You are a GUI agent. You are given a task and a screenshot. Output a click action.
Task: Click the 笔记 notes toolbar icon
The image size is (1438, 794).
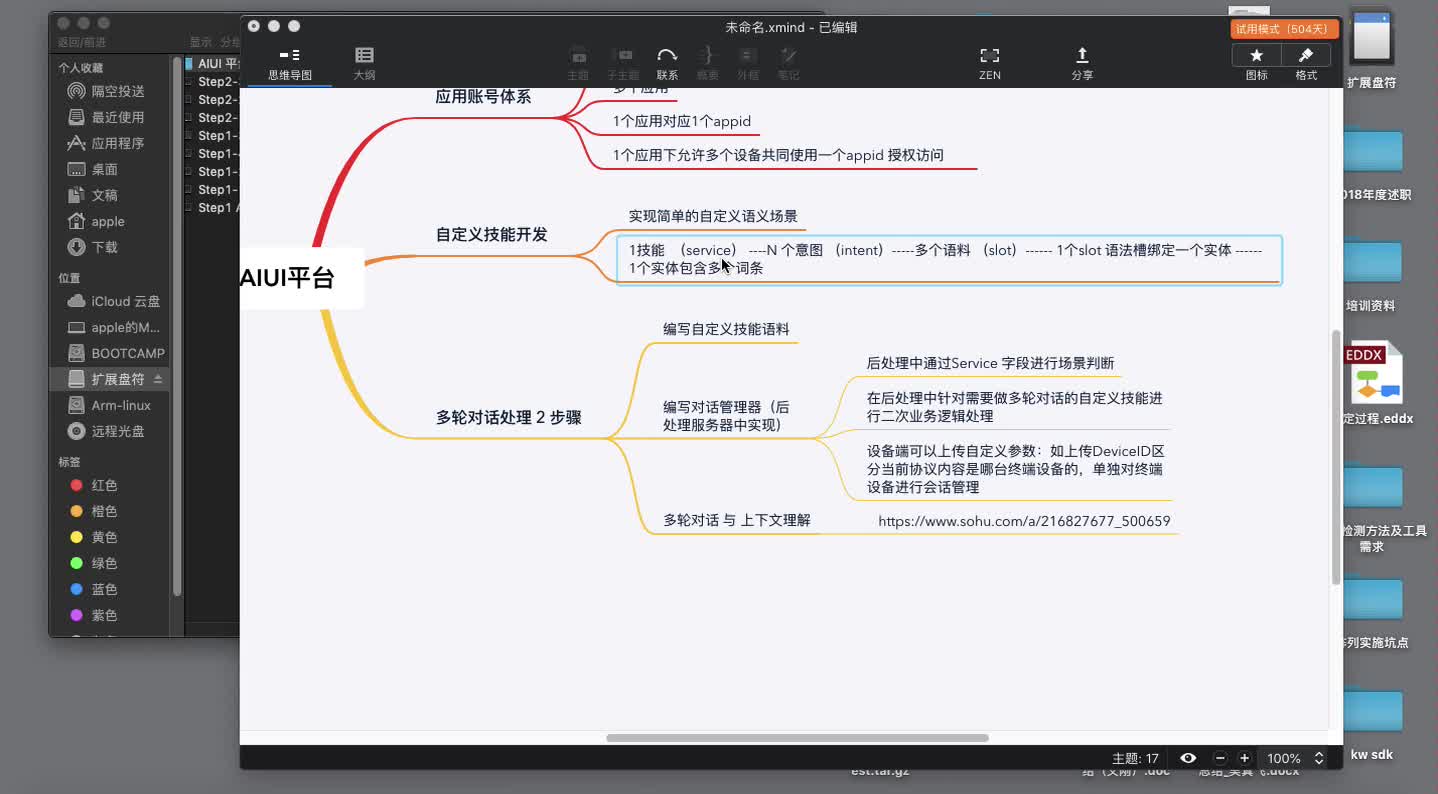788,64
